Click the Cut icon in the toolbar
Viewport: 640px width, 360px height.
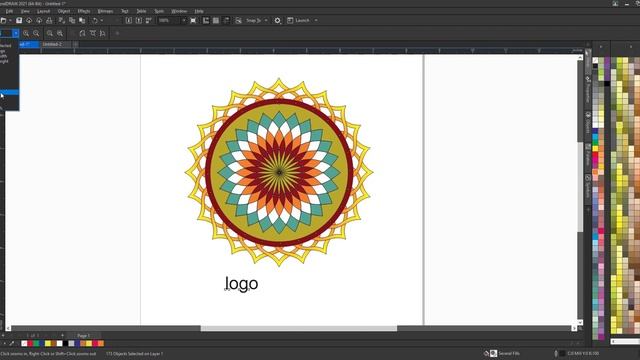point(62,20)
